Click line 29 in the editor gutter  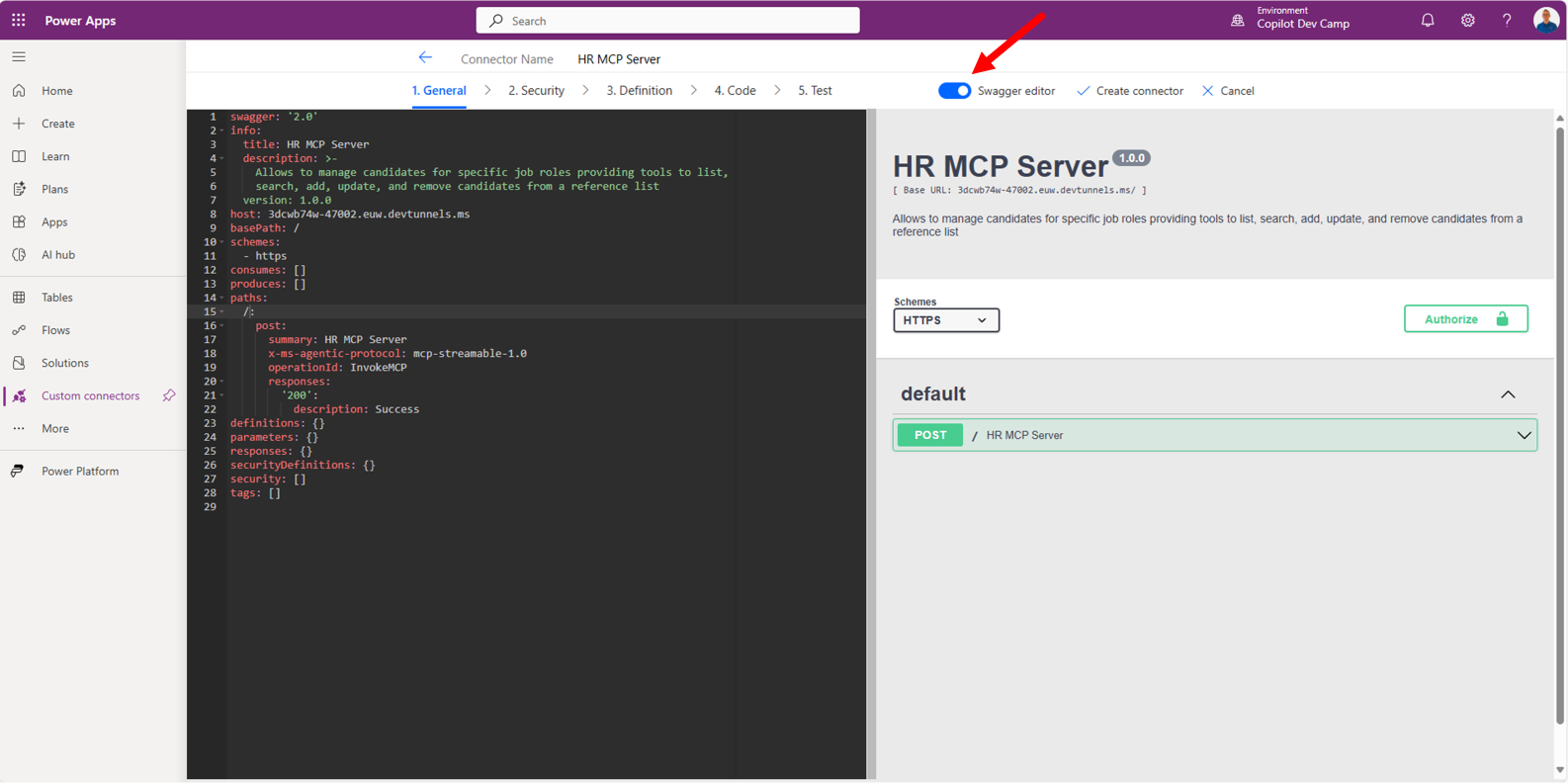pyautogui.click(x=210, y=506)
